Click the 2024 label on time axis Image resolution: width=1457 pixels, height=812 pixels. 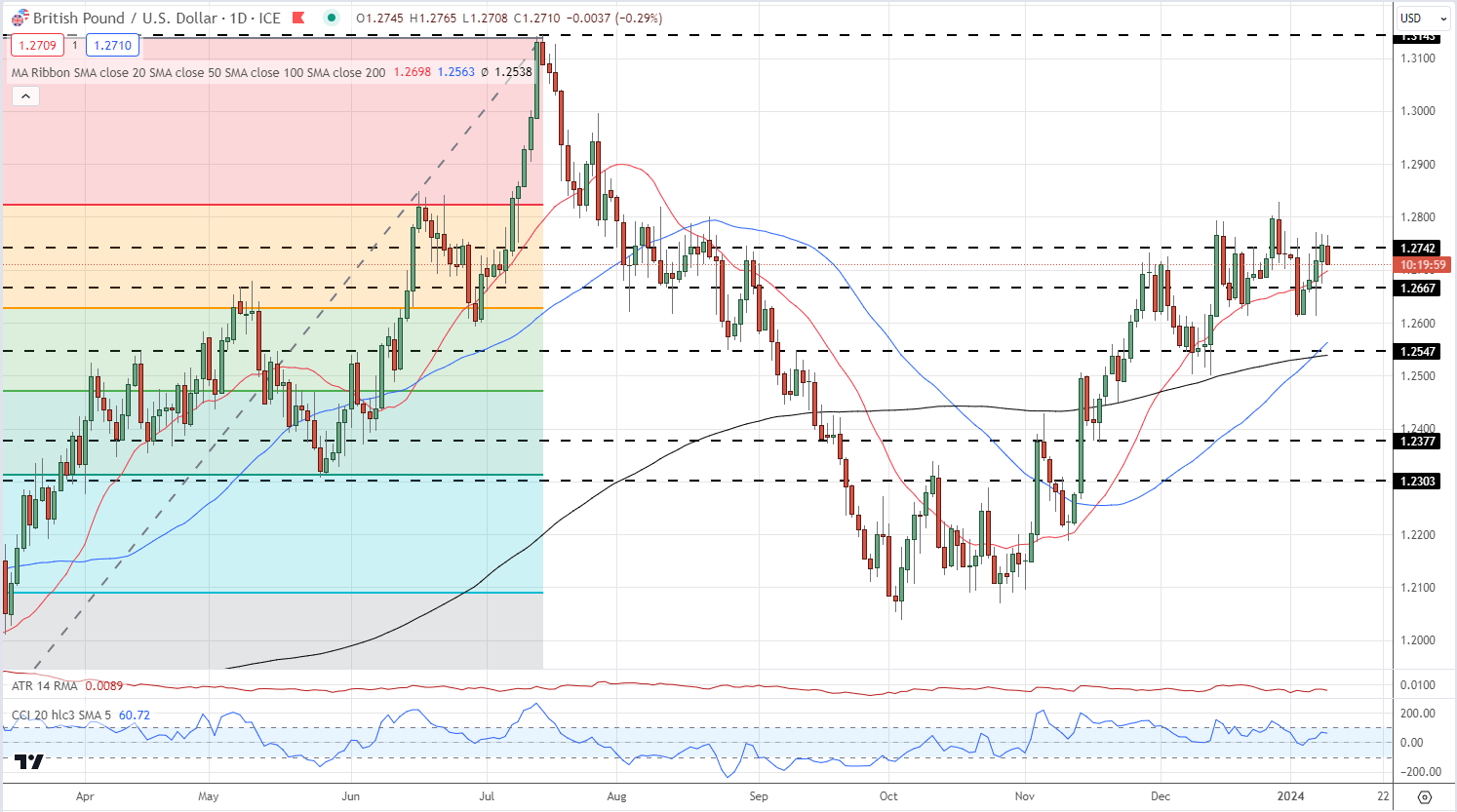(x=1290, y=796)
